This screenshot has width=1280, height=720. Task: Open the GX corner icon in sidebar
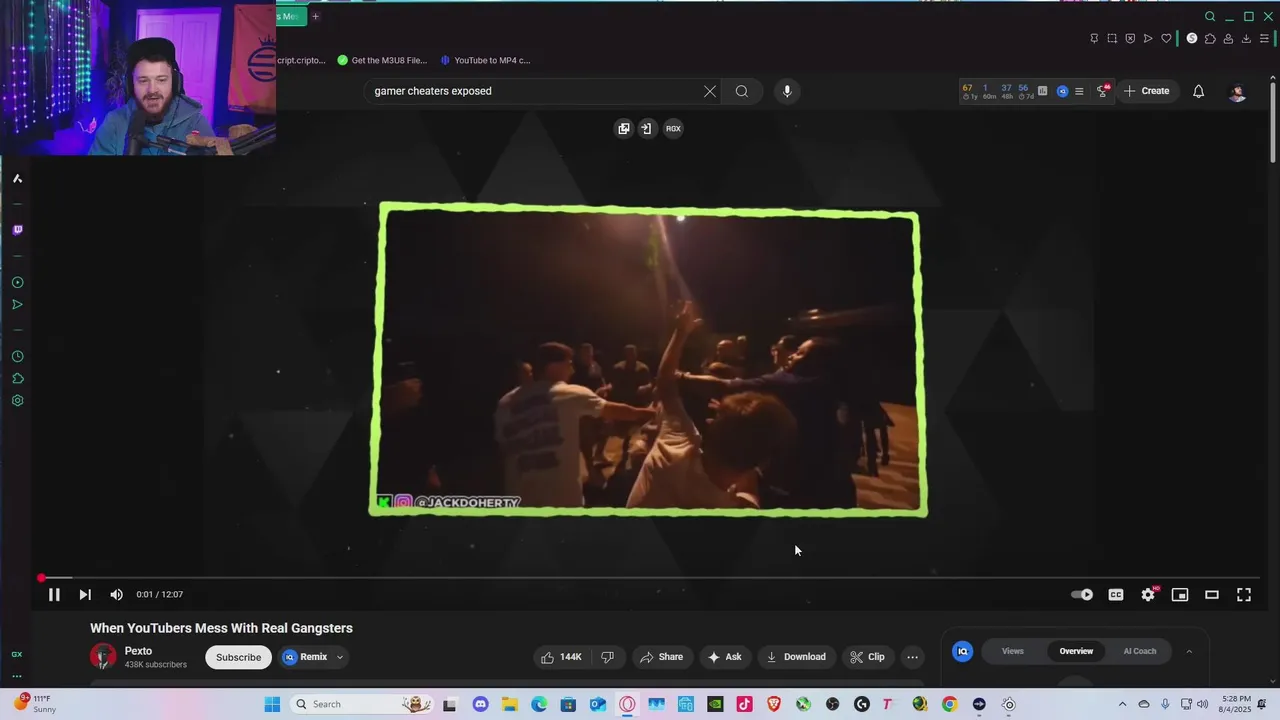point(17,654)
